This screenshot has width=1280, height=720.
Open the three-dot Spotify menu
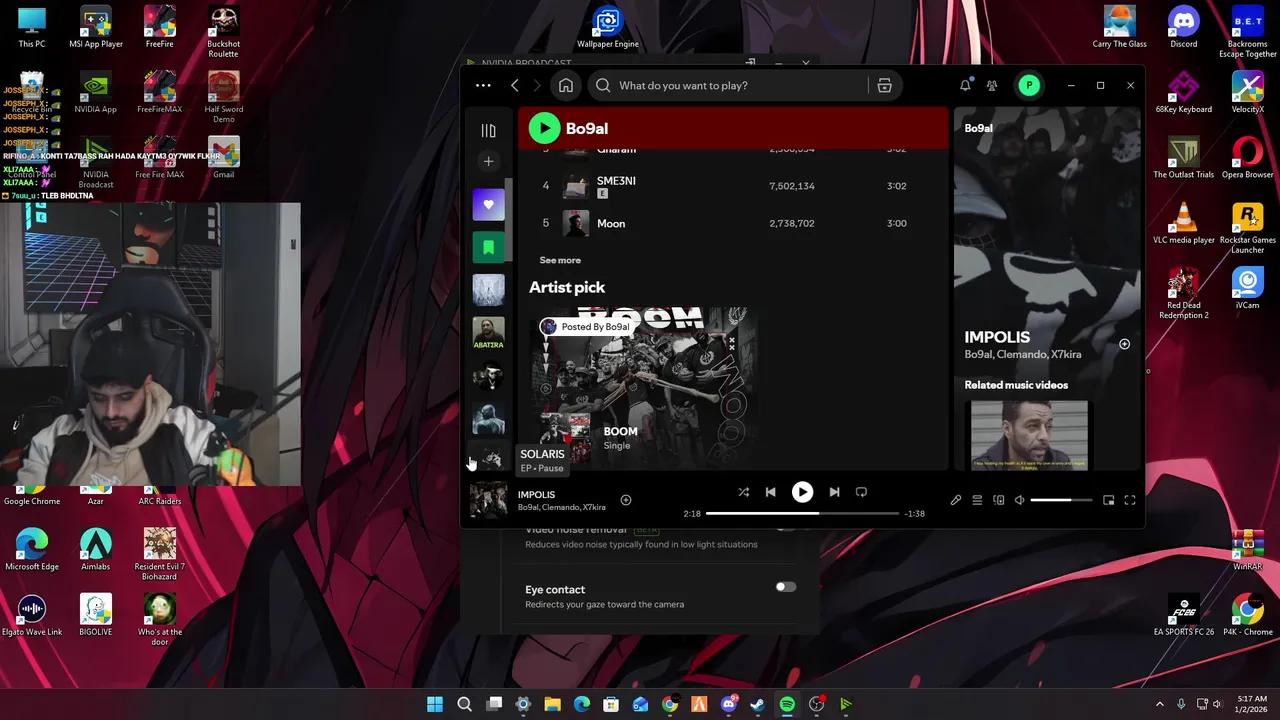coord(483,86)
